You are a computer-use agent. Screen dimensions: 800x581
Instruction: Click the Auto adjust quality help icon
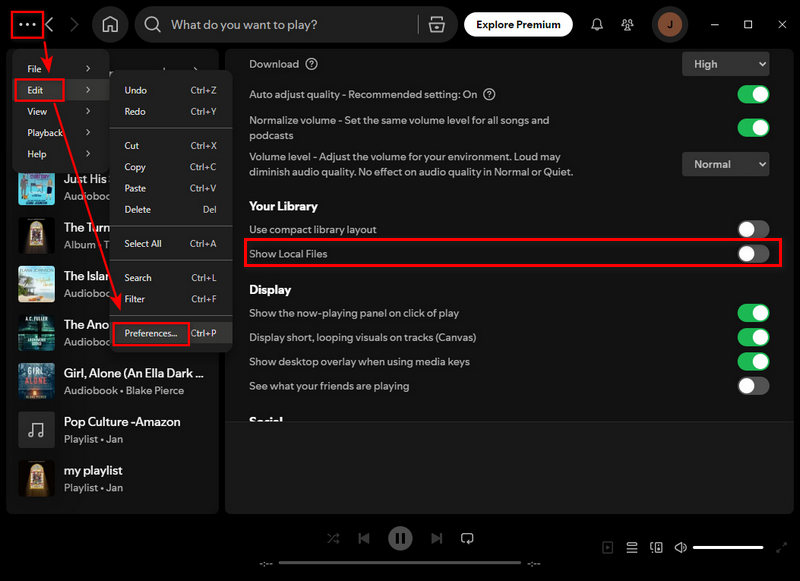coord(489,94)
